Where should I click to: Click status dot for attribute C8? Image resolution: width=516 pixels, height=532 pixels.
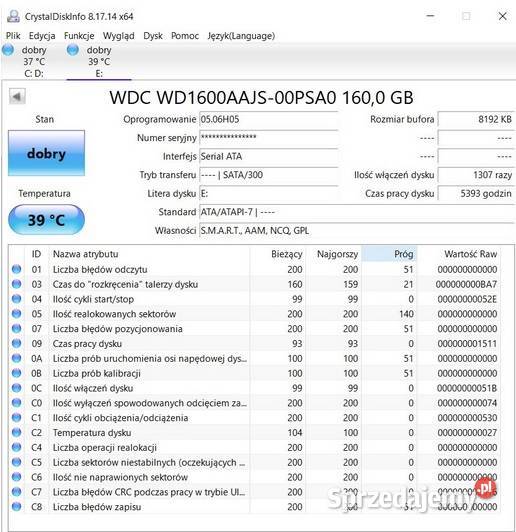16,507
